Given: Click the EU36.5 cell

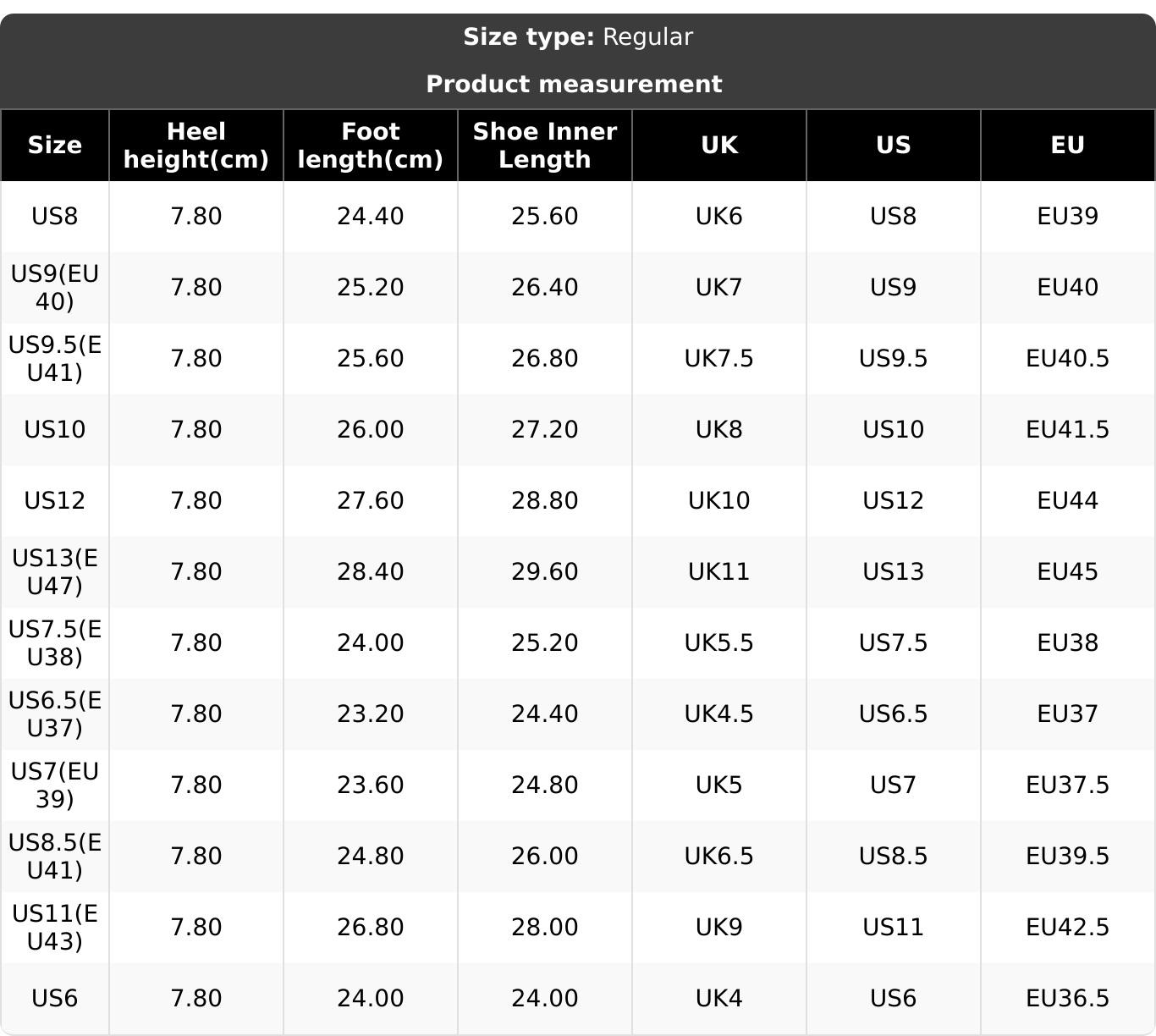Looking at the screenshot, I should (1068, 998).
